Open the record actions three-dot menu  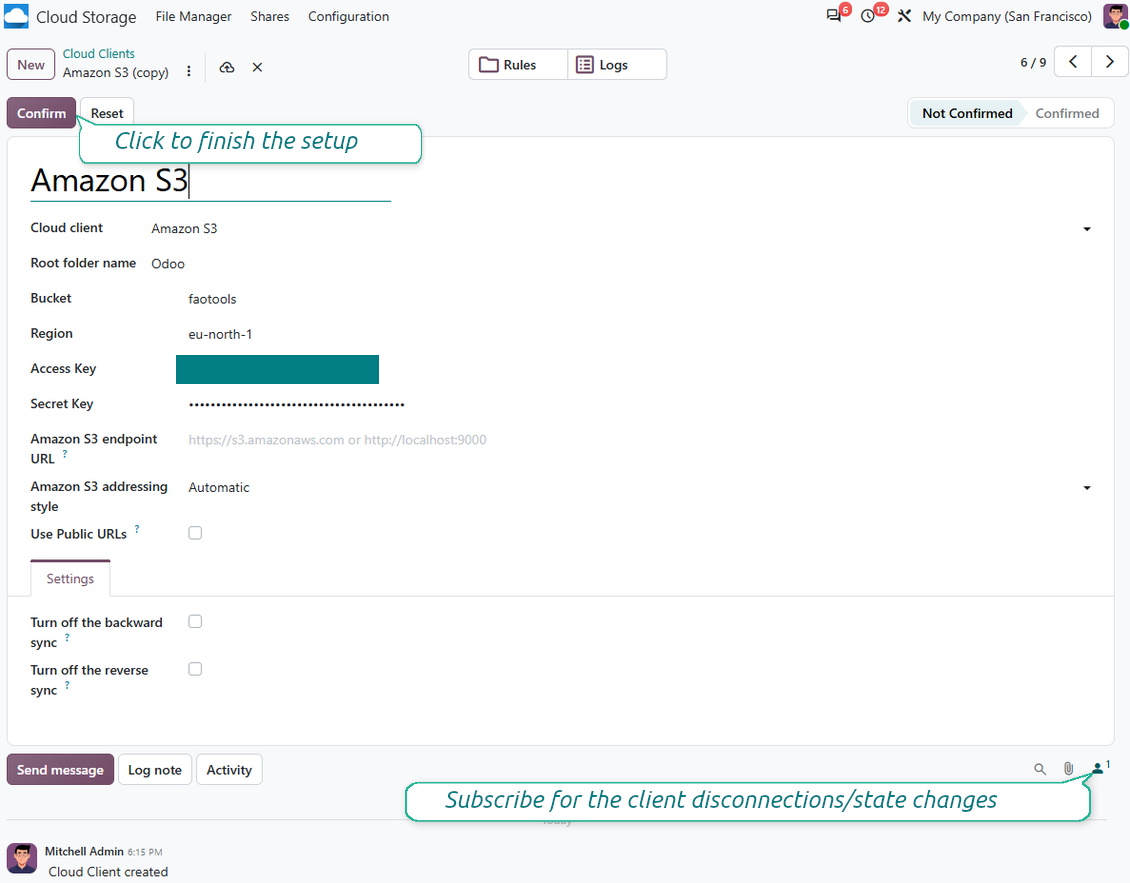(189, 71)
